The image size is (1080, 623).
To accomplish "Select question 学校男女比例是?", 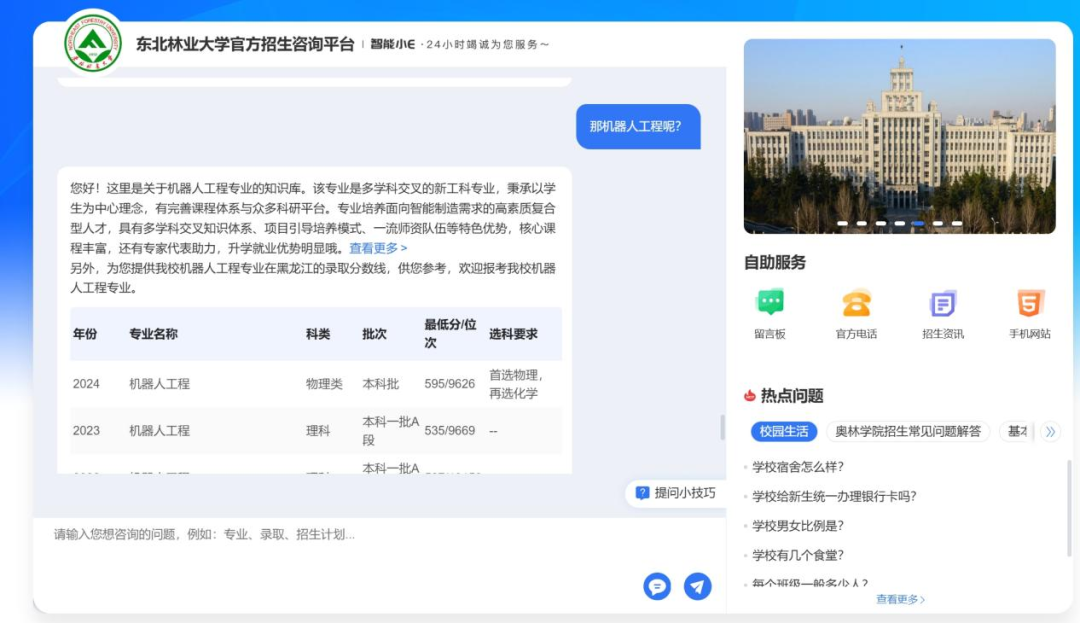I will point(798,526).
